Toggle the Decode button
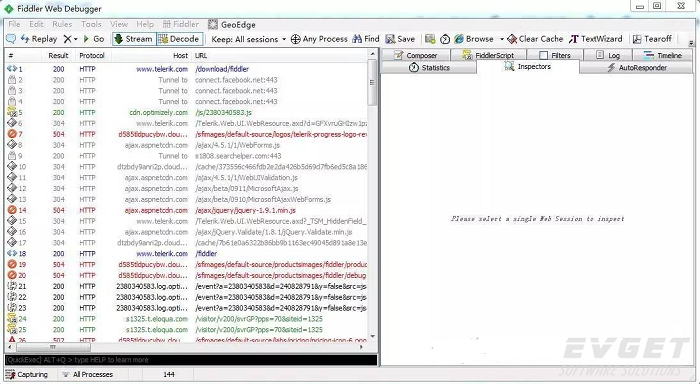This screenshot has width=700, height=384. [x=179, y=39]
